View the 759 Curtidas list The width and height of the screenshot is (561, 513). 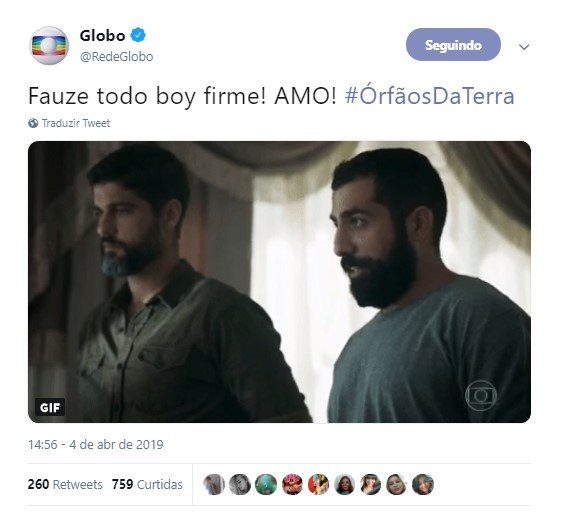pos(147,484)
